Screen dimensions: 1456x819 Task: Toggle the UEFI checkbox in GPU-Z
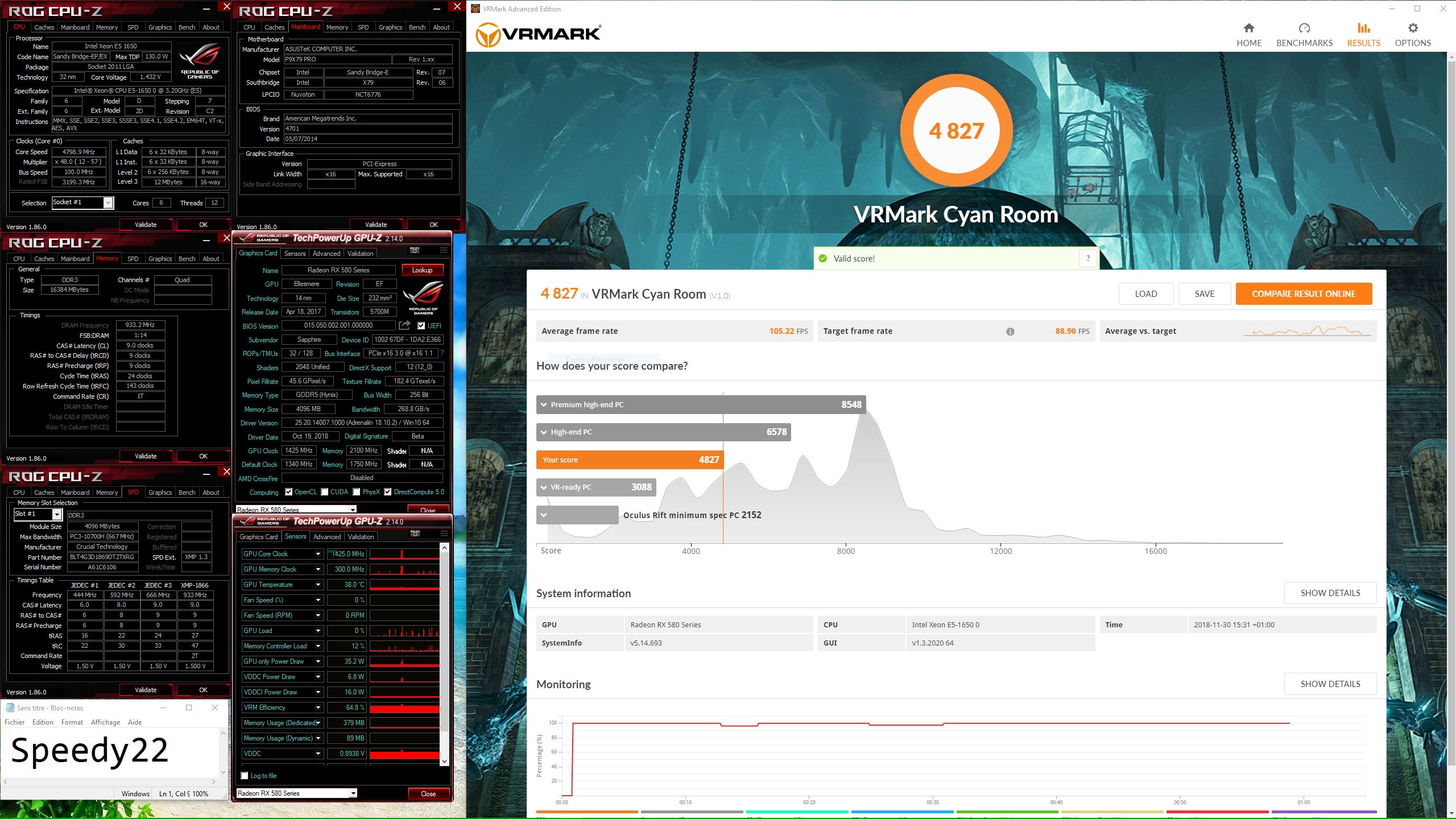(421, 326)
